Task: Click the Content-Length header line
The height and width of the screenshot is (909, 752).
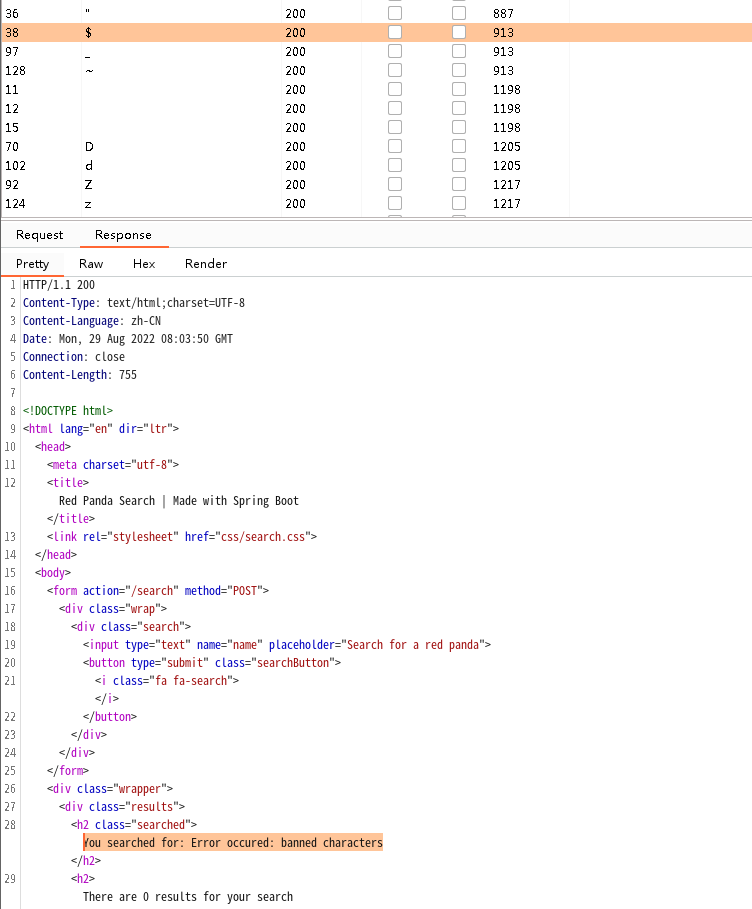Action: tap(80, 375)
